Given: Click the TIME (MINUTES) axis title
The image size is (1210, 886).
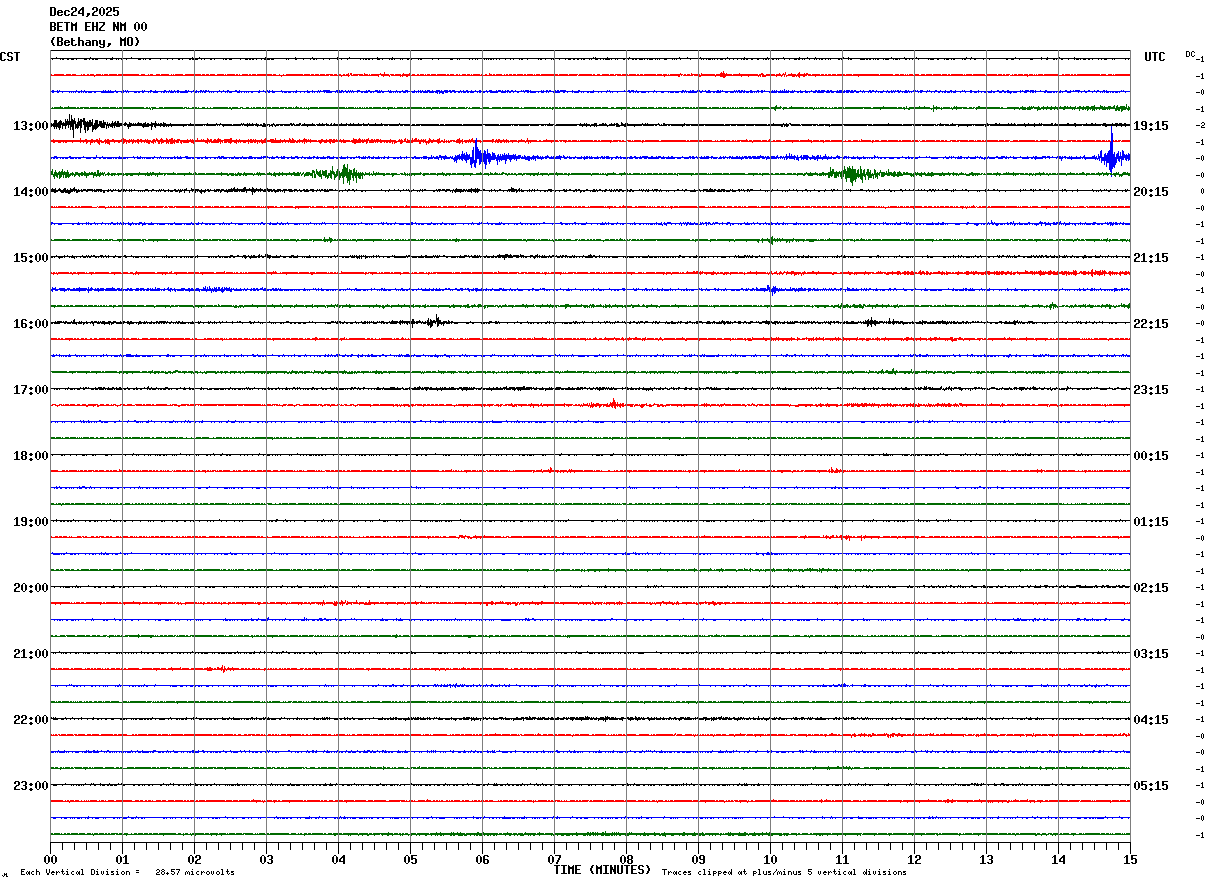Looking at the screenshot, I should point(602,870).
